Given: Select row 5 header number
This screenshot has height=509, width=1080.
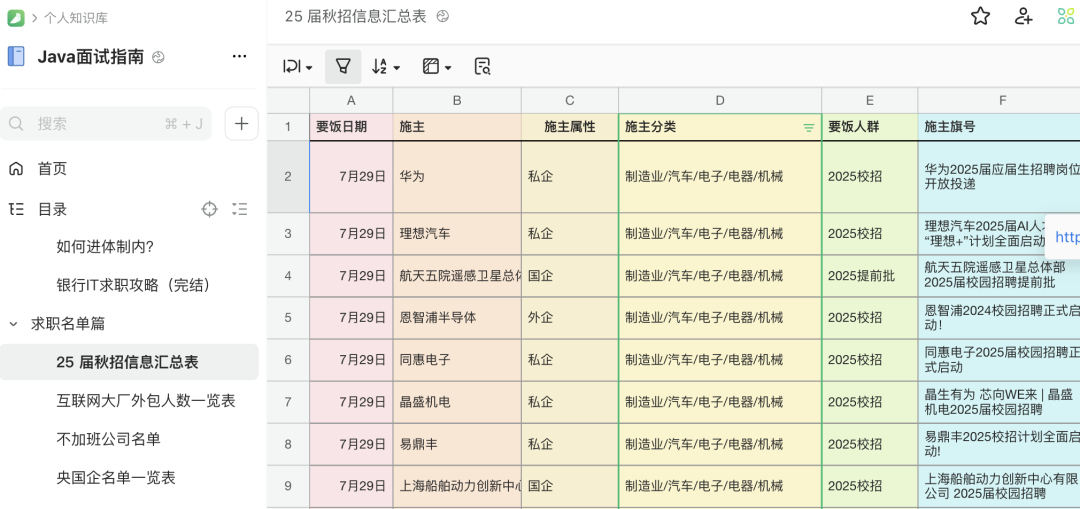Looking at the screenshot, I should 288,318.
